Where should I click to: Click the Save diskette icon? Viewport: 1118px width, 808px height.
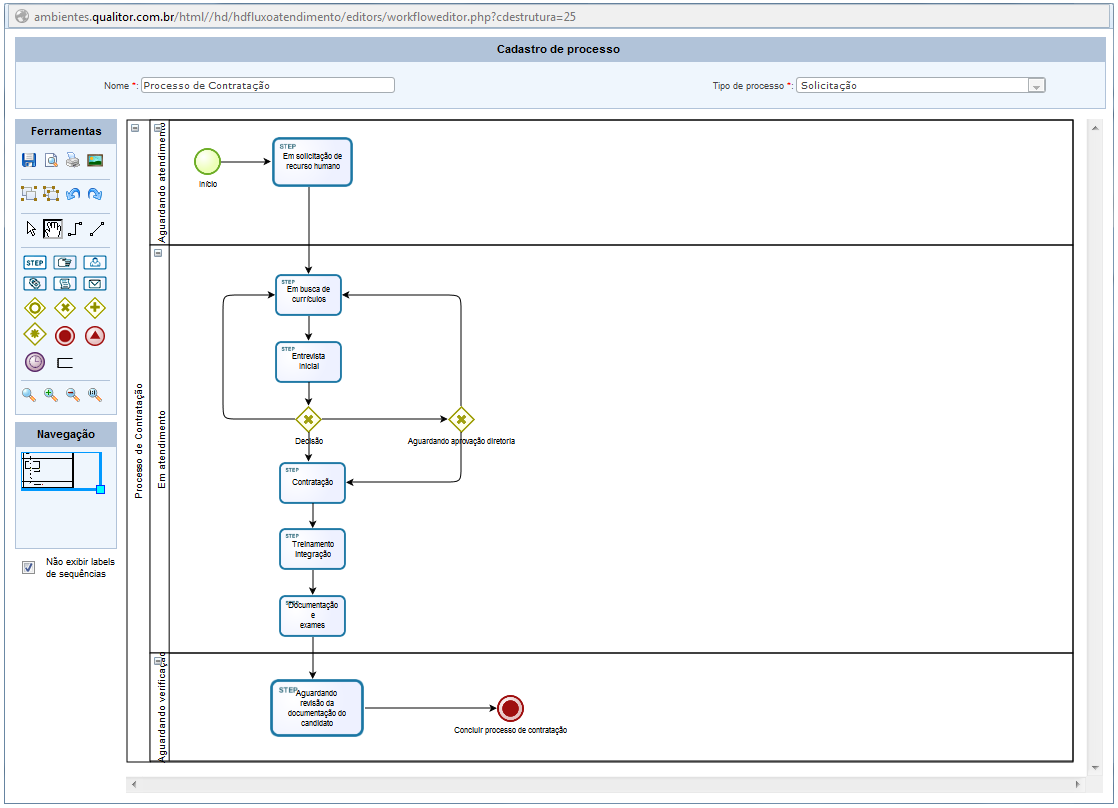[x=29, y=160]
